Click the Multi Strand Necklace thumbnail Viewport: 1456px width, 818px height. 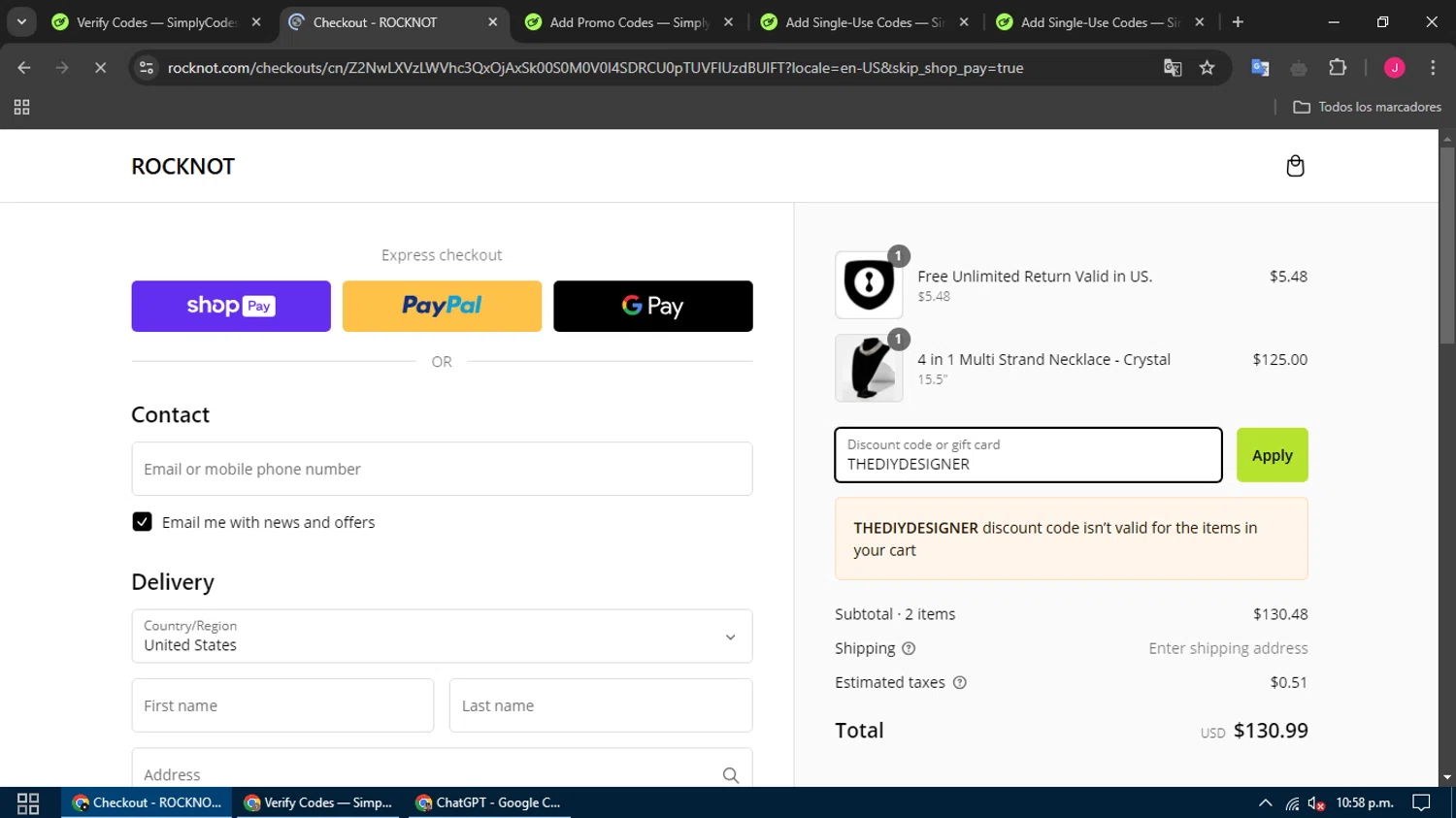click(x=869, y=369)
